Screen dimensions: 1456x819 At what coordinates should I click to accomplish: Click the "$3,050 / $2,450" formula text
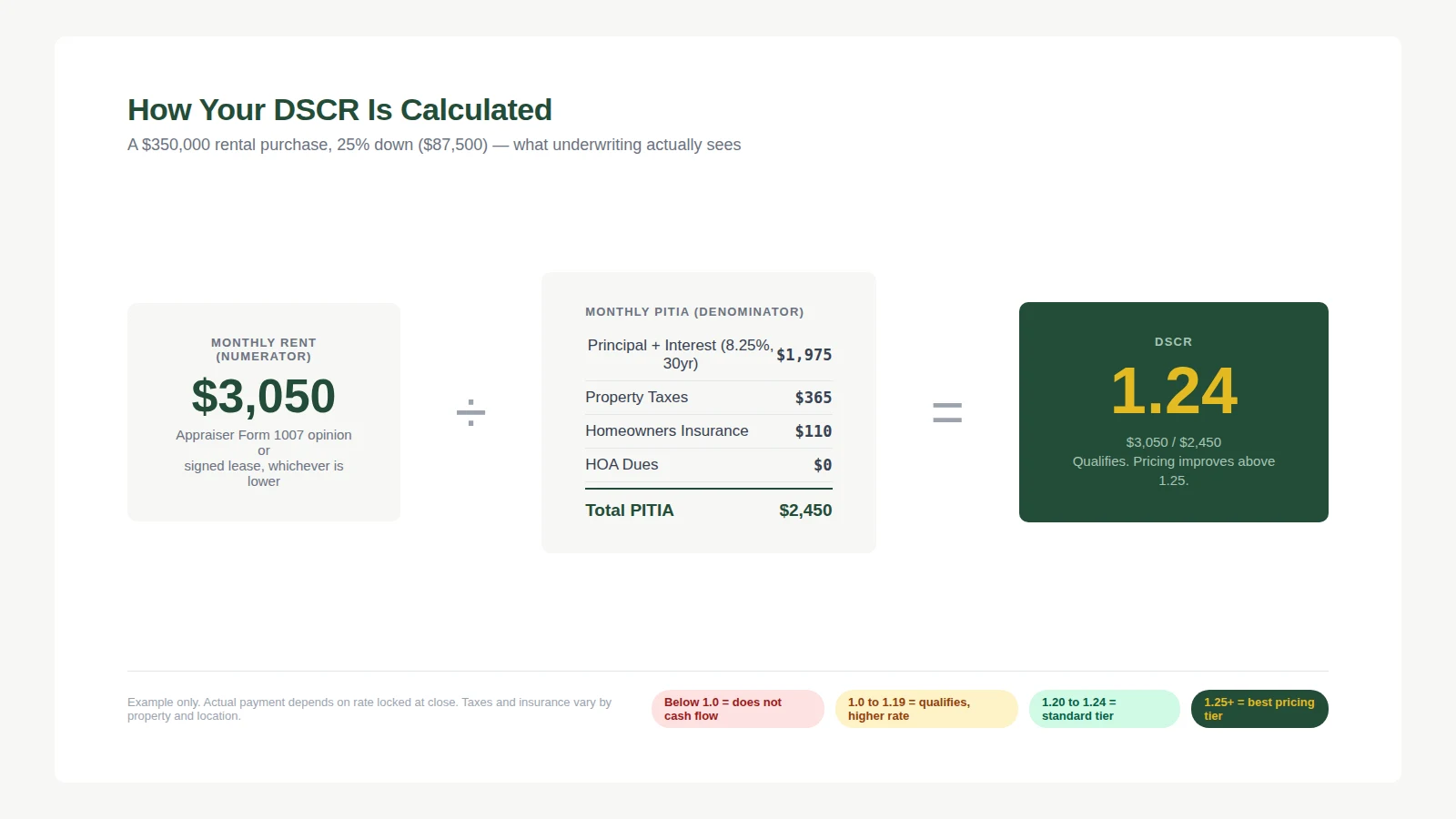1174,442
